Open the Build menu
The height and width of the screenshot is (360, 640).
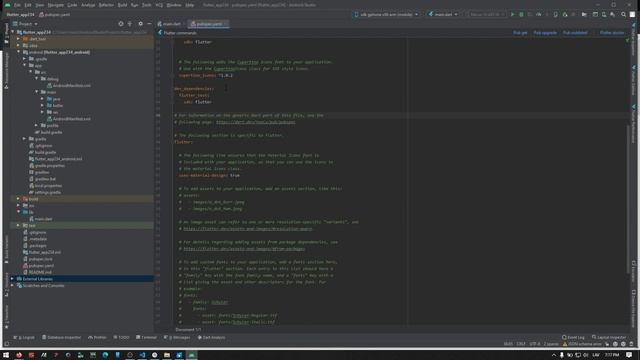point(122,5)
